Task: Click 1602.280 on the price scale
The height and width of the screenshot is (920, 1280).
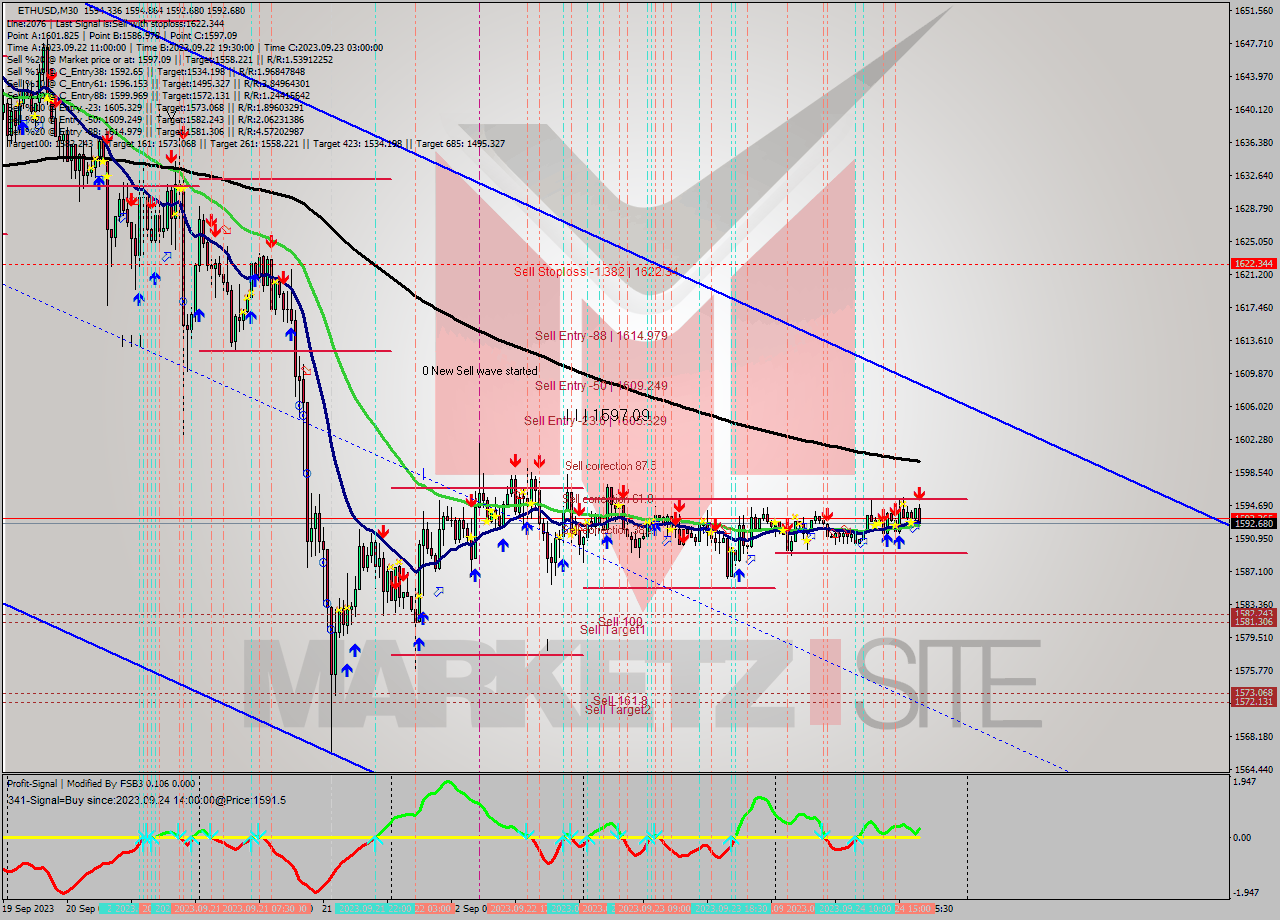Action: click(x=1253, y=440)
